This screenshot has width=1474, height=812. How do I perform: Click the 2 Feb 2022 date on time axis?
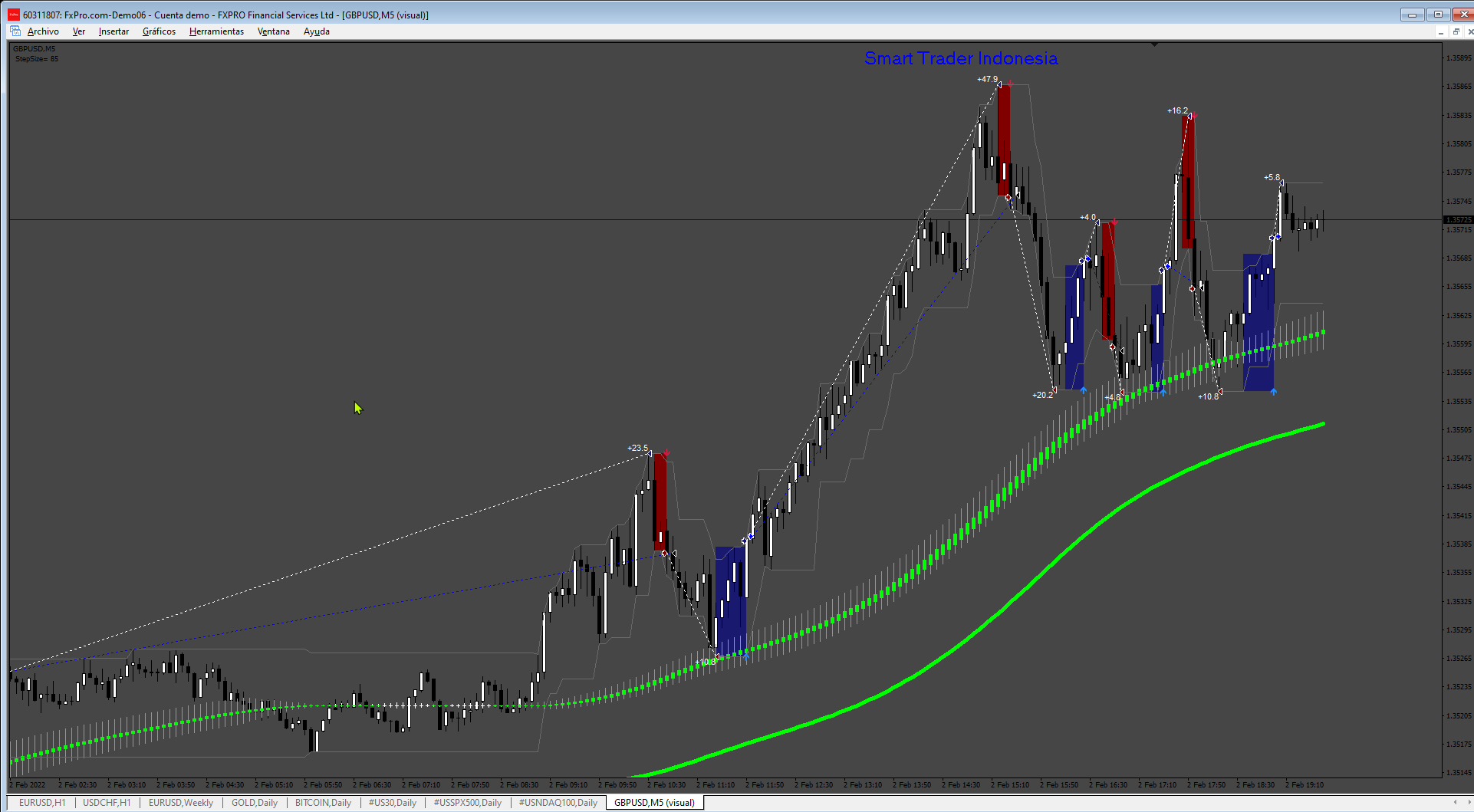(x=28, y=784)
